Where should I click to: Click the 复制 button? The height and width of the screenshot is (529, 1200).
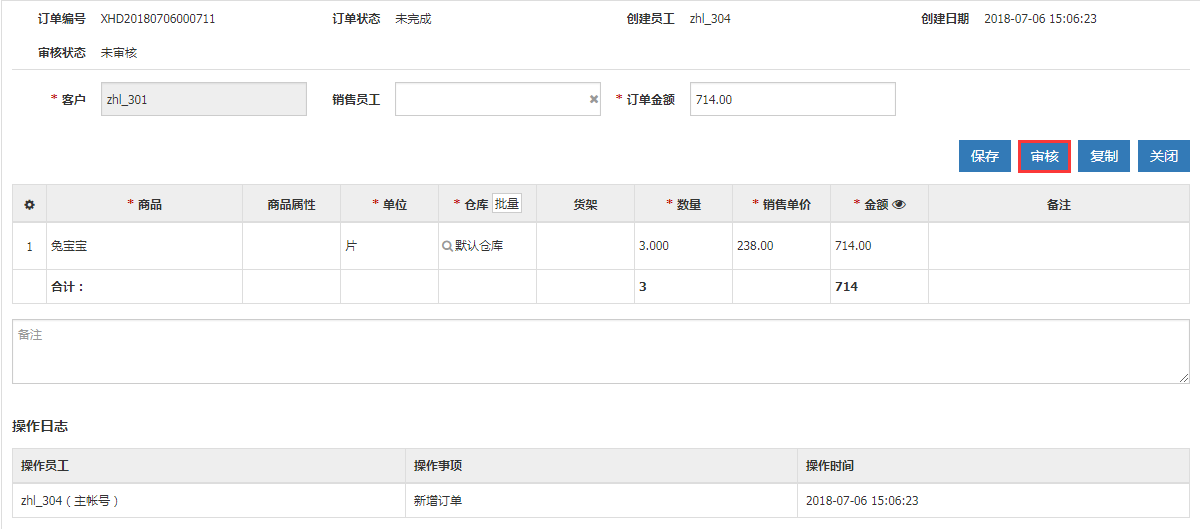[1104, 156]
